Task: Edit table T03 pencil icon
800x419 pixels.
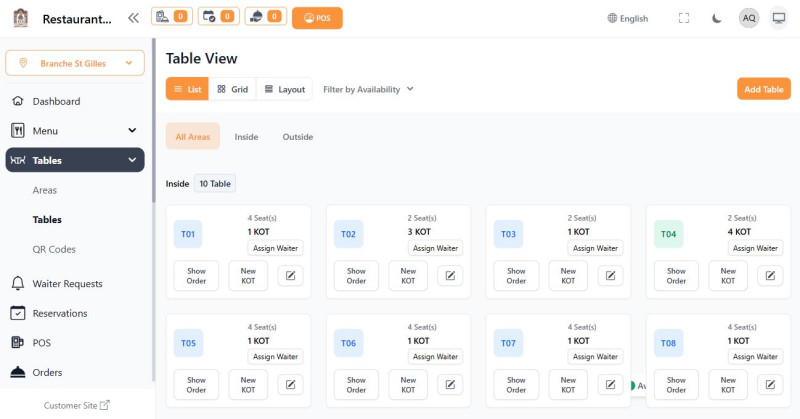Action: point(610,276)
